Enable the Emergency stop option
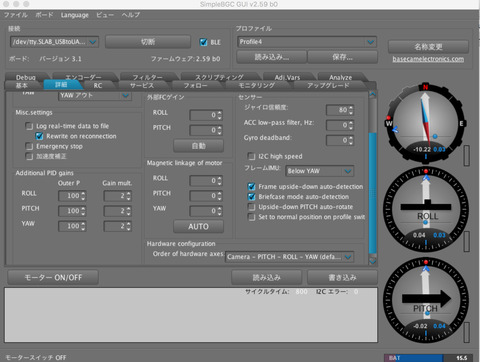The image size is (480, 362). (x=29, y=146)
